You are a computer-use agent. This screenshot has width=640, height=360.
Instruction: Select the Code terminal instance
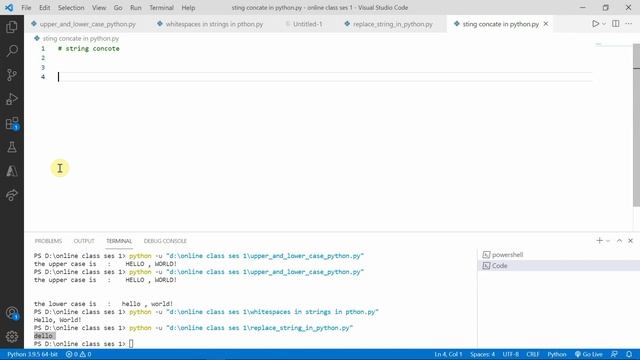pyautogui.click(x=558, y=266)
